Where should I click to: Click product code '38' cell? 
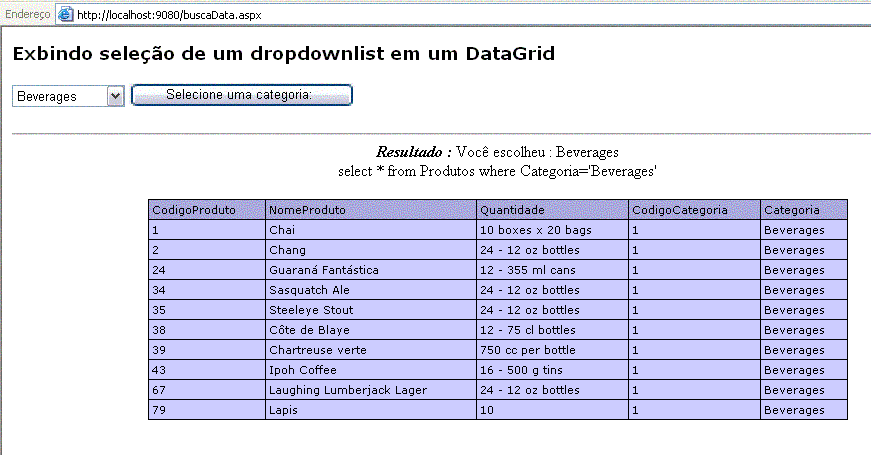pyautogui.click(x=207, y=330)
